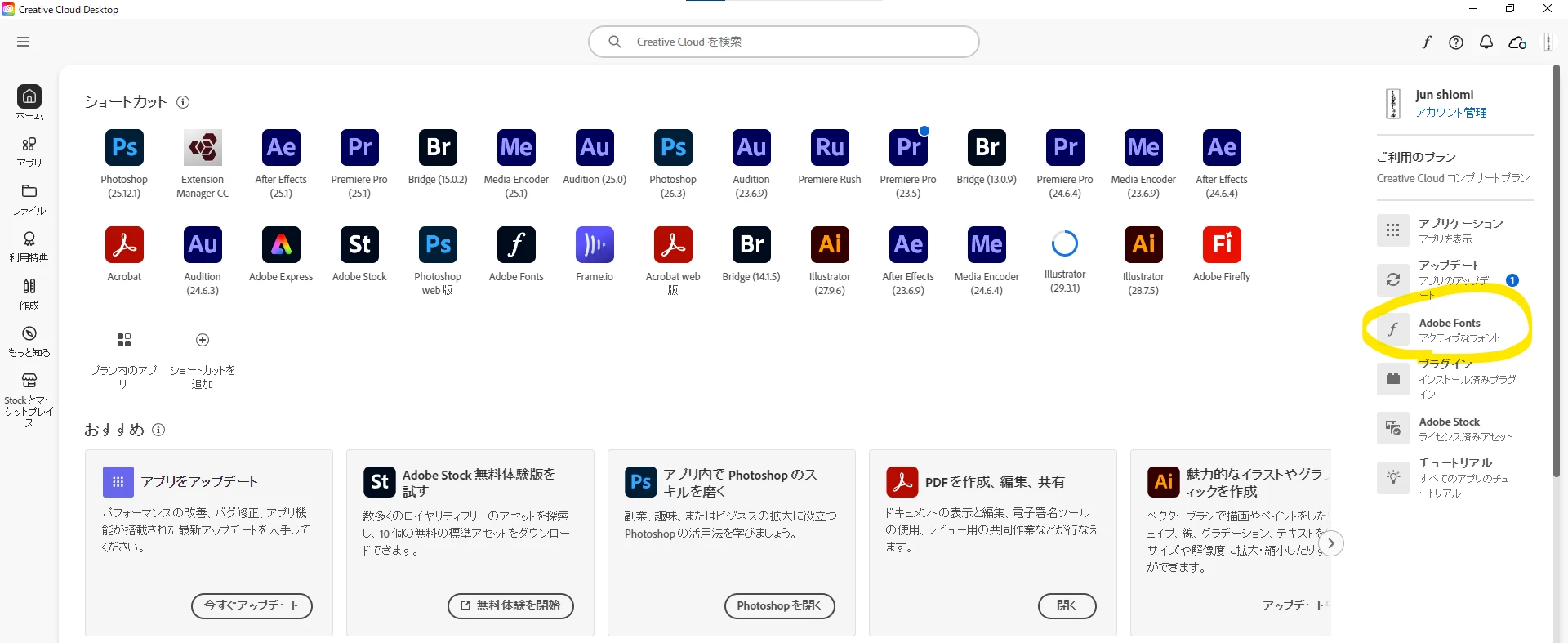The image size is (1568, 643).
Task: Open fonts icon in top bar
Action: 1427,42
